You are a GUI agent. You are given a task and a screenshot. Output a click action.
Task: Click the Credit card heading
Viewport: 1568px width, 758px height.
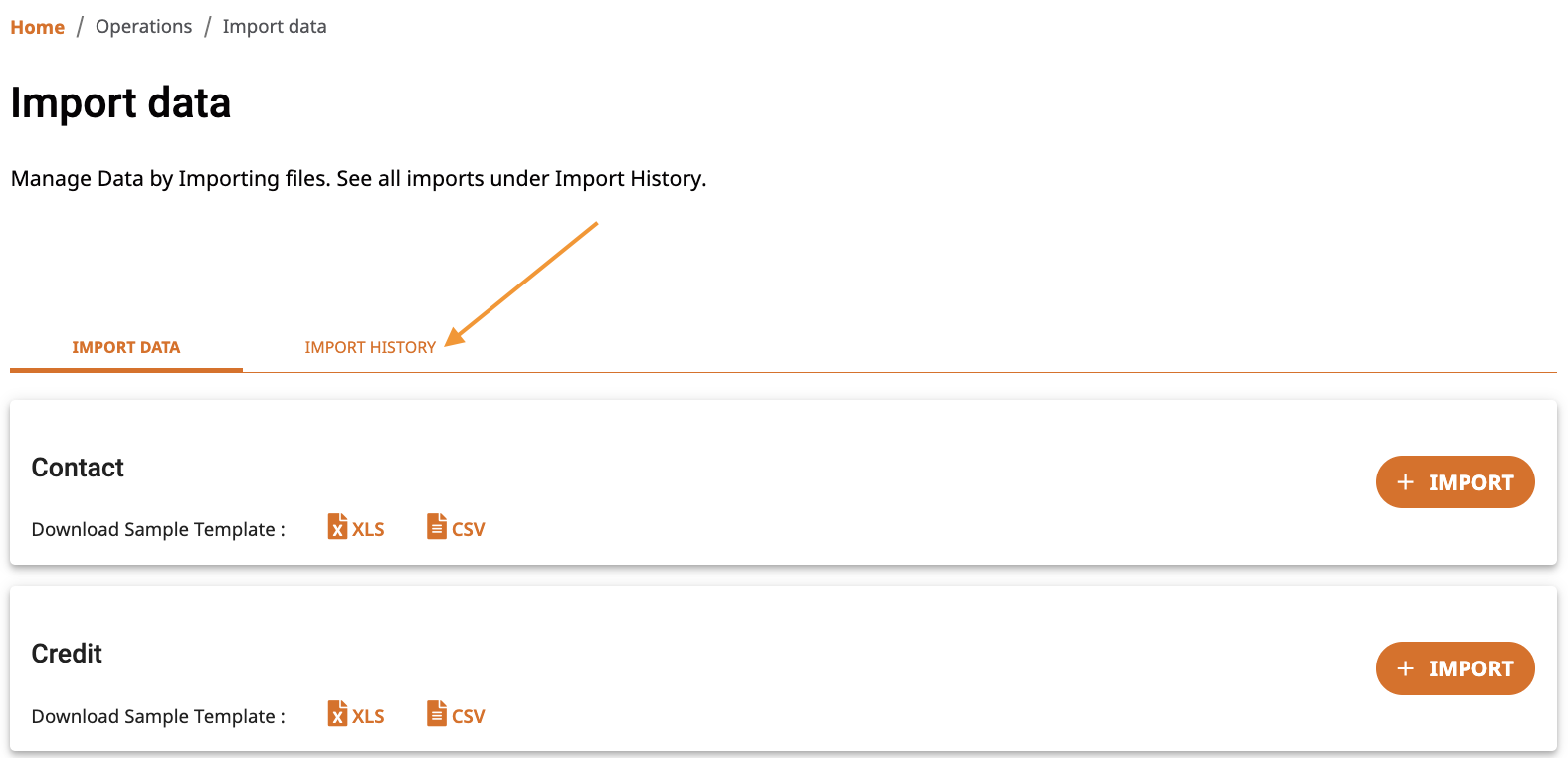pyautogui.click(x=67, y=654)
